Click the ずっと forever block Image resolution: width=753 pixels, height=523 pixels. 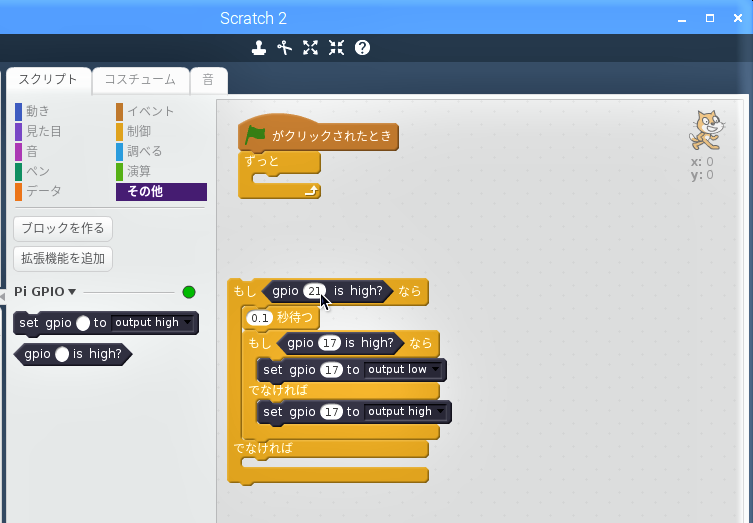[x=262, y=161]
